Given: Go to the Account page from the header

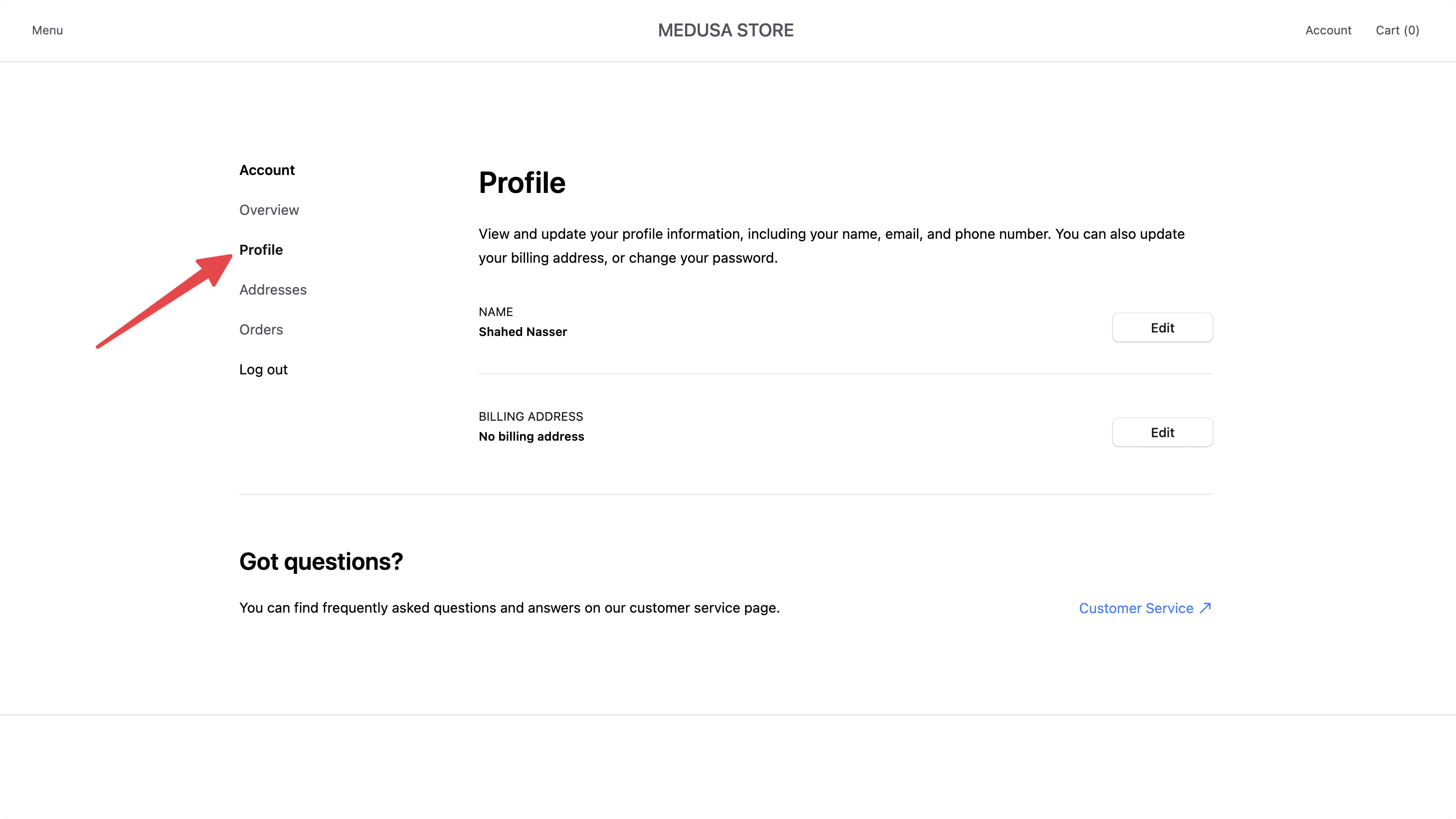Looking at the screenshot, I should [x=1328, y=30].
